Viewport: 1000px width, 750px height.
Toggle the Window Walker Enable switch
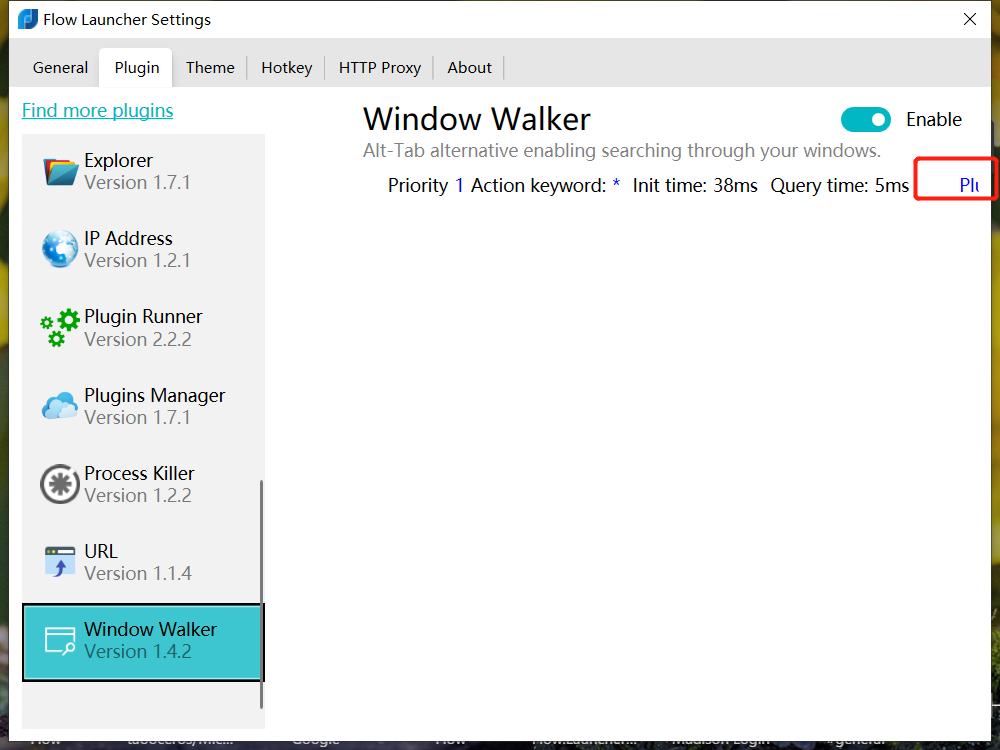click(x=865, y=120)
